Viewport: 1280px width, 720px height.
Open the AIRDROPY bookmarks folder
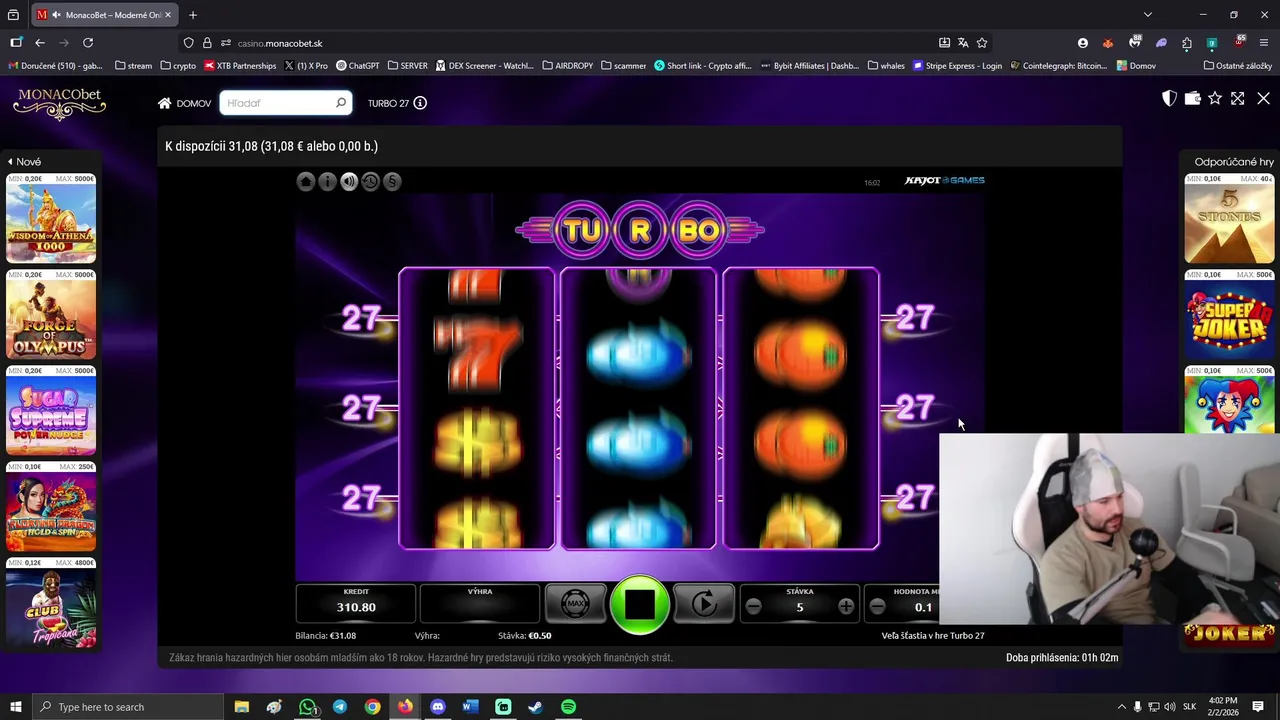[x=568, y=66]
